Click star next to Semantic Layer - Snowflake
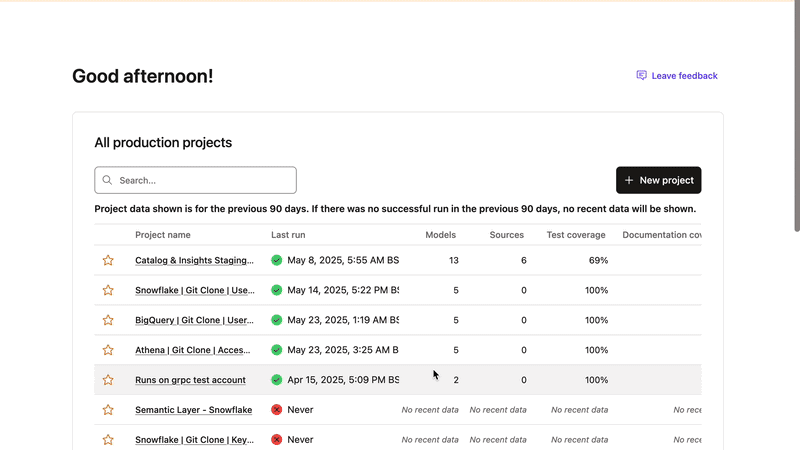 pos(108,410)
